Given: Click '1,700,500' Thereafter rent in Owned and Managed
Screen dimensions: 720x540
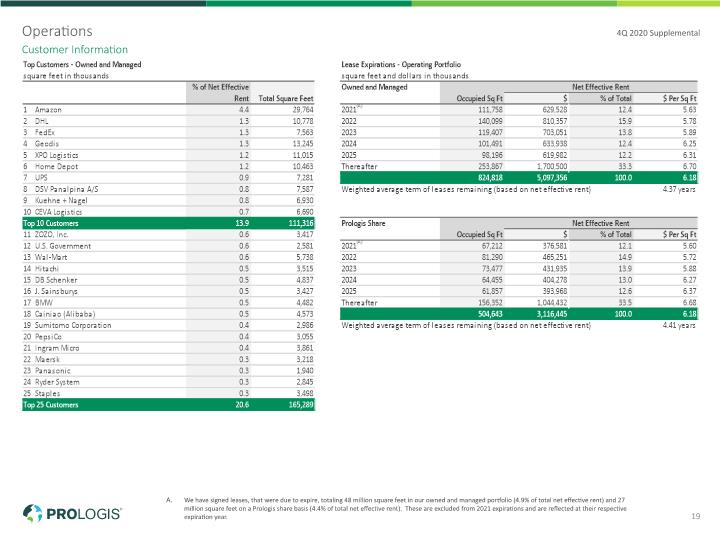Looking at the screenshot, I should pyautogui.click(x=552, y=167).
